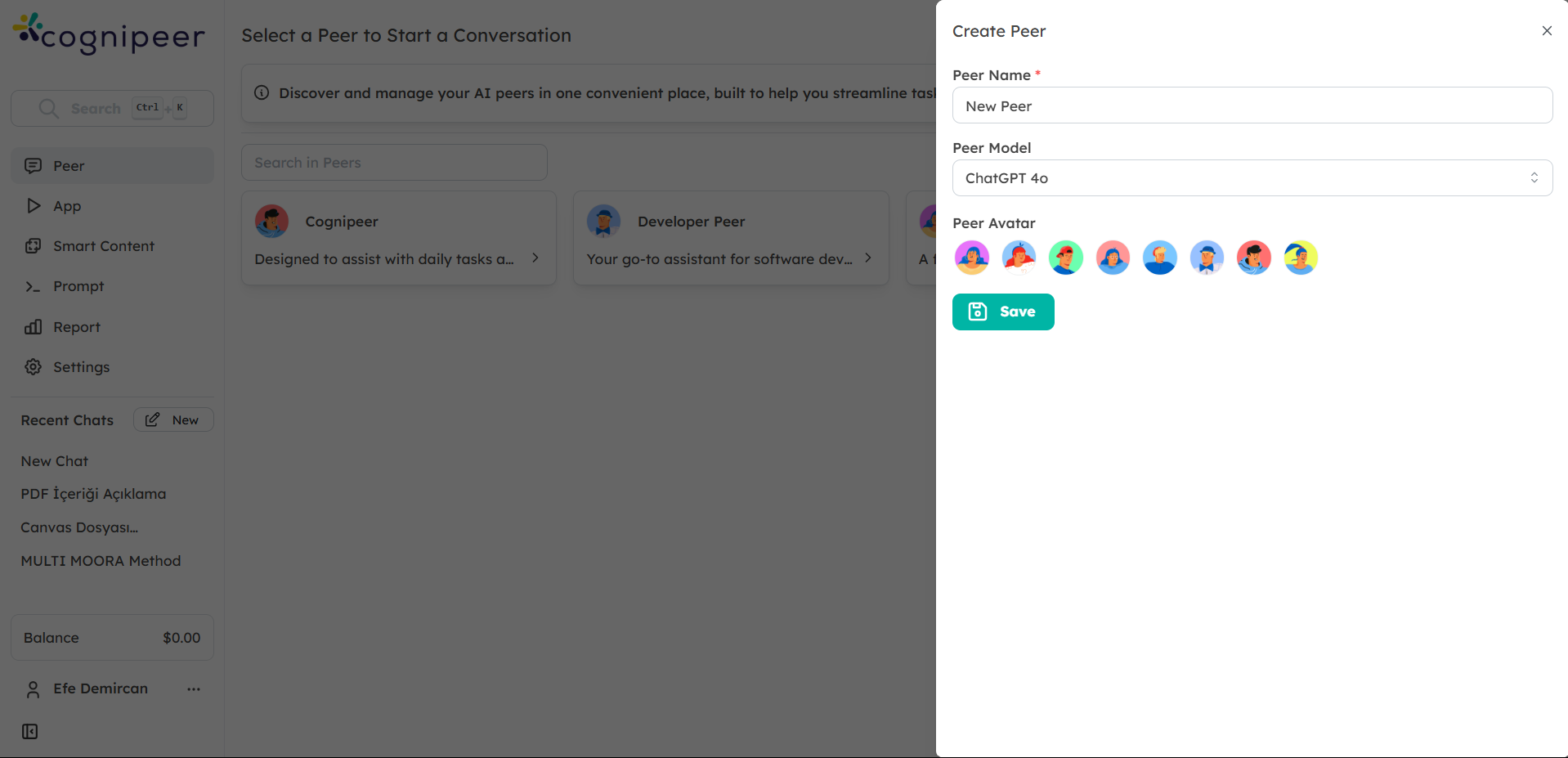Open the Report chart icon

point(34,326)
